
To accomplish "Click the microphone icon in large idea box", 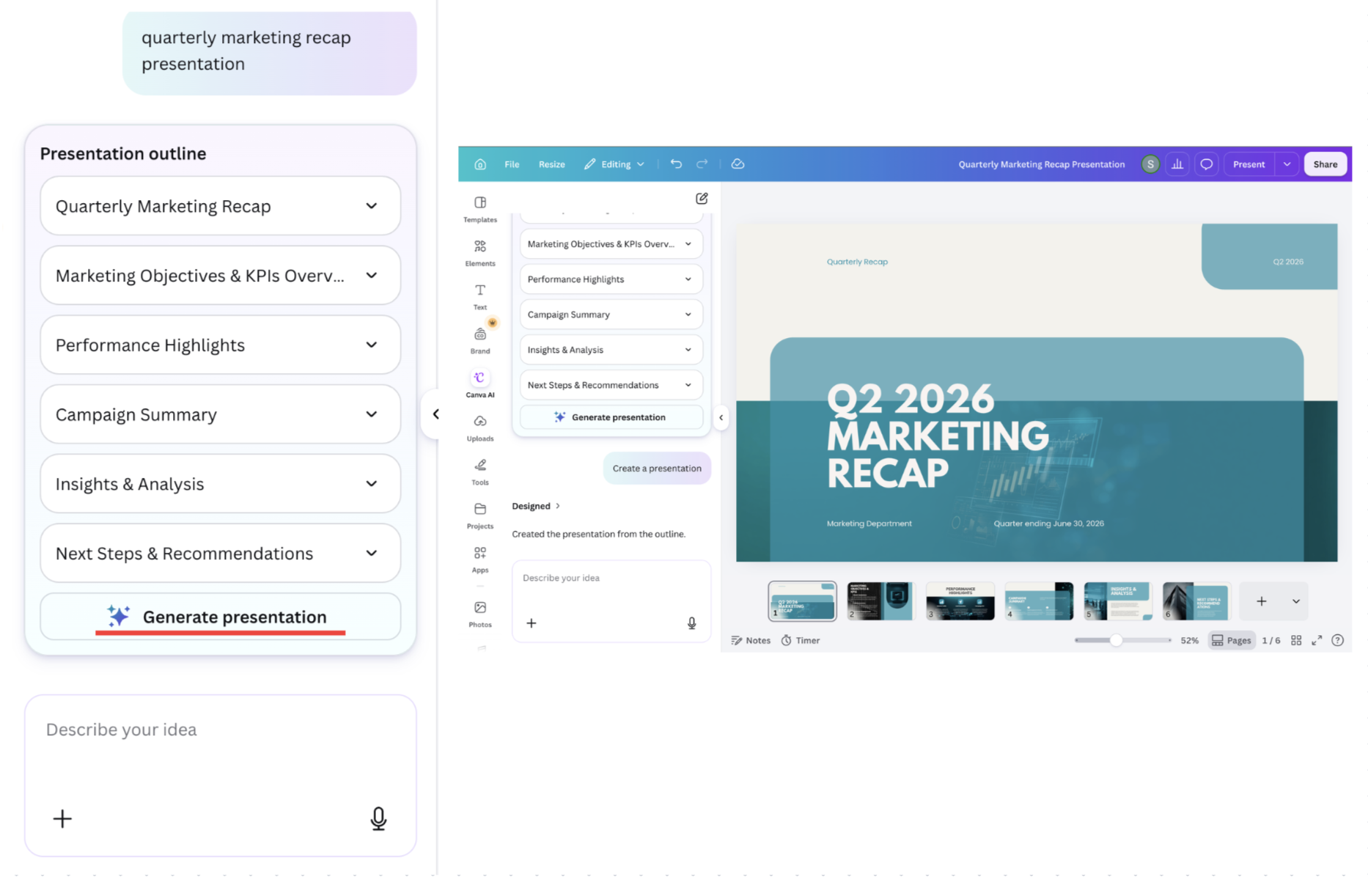I will (378, 818).
